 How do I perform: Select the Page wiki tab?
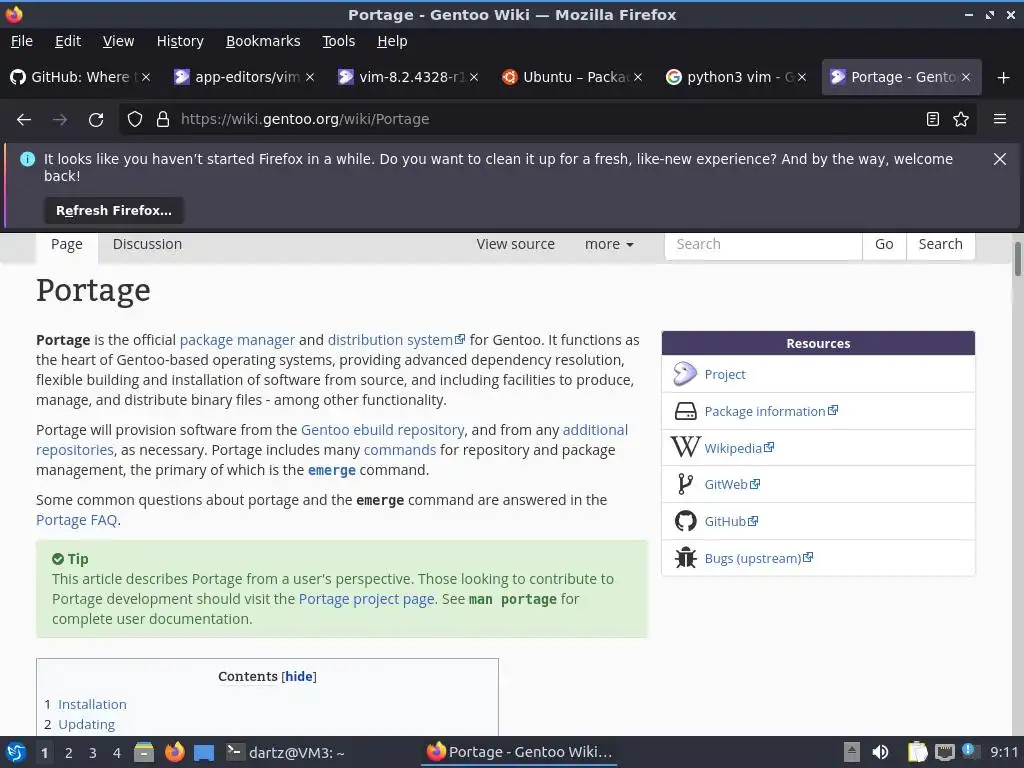click(x=67, y=244)
